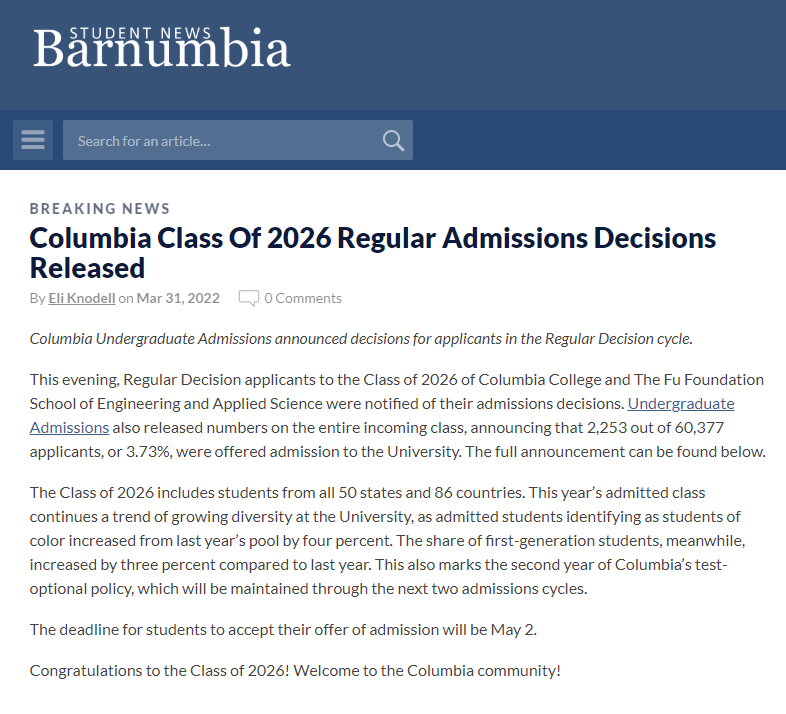Click the underlined Admissions link continuation
The height and width of the screenshot is (714, 786).
click(69, 428)
